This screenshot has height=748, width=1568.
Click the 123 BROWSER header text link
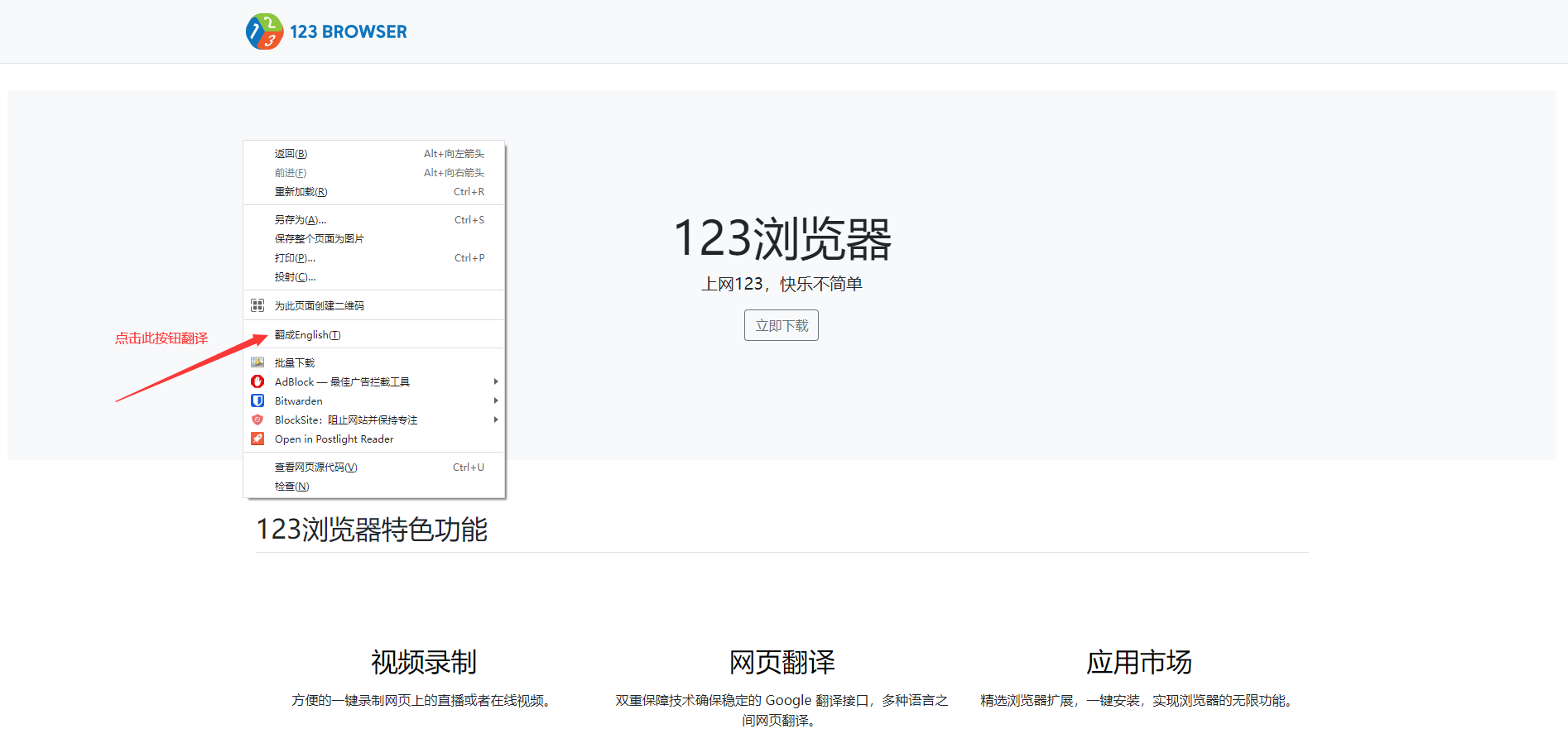click(x=348, y=31)
